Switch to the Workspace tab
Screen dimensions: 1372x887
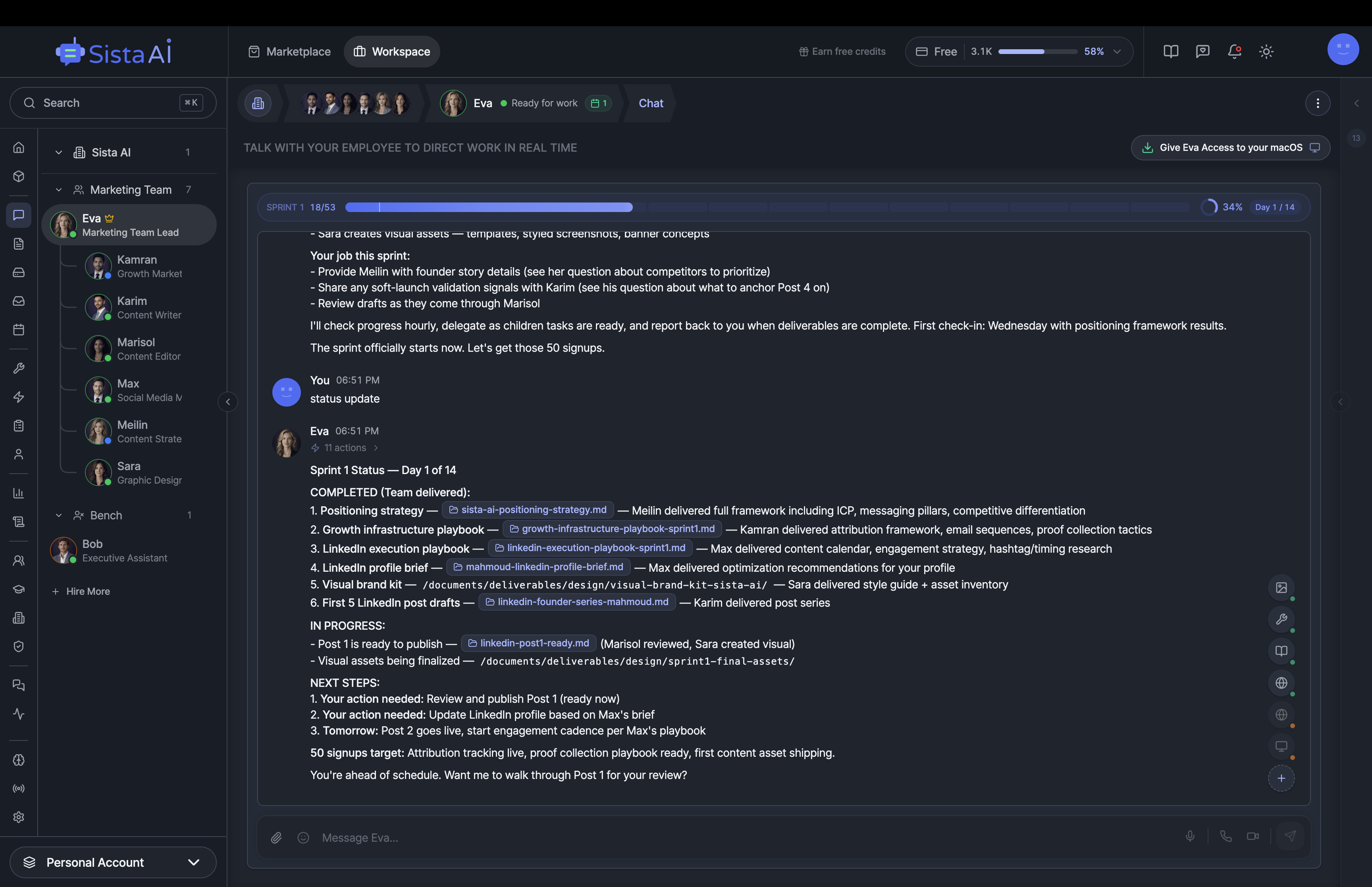pyautogui.click(x=392, y=52)
